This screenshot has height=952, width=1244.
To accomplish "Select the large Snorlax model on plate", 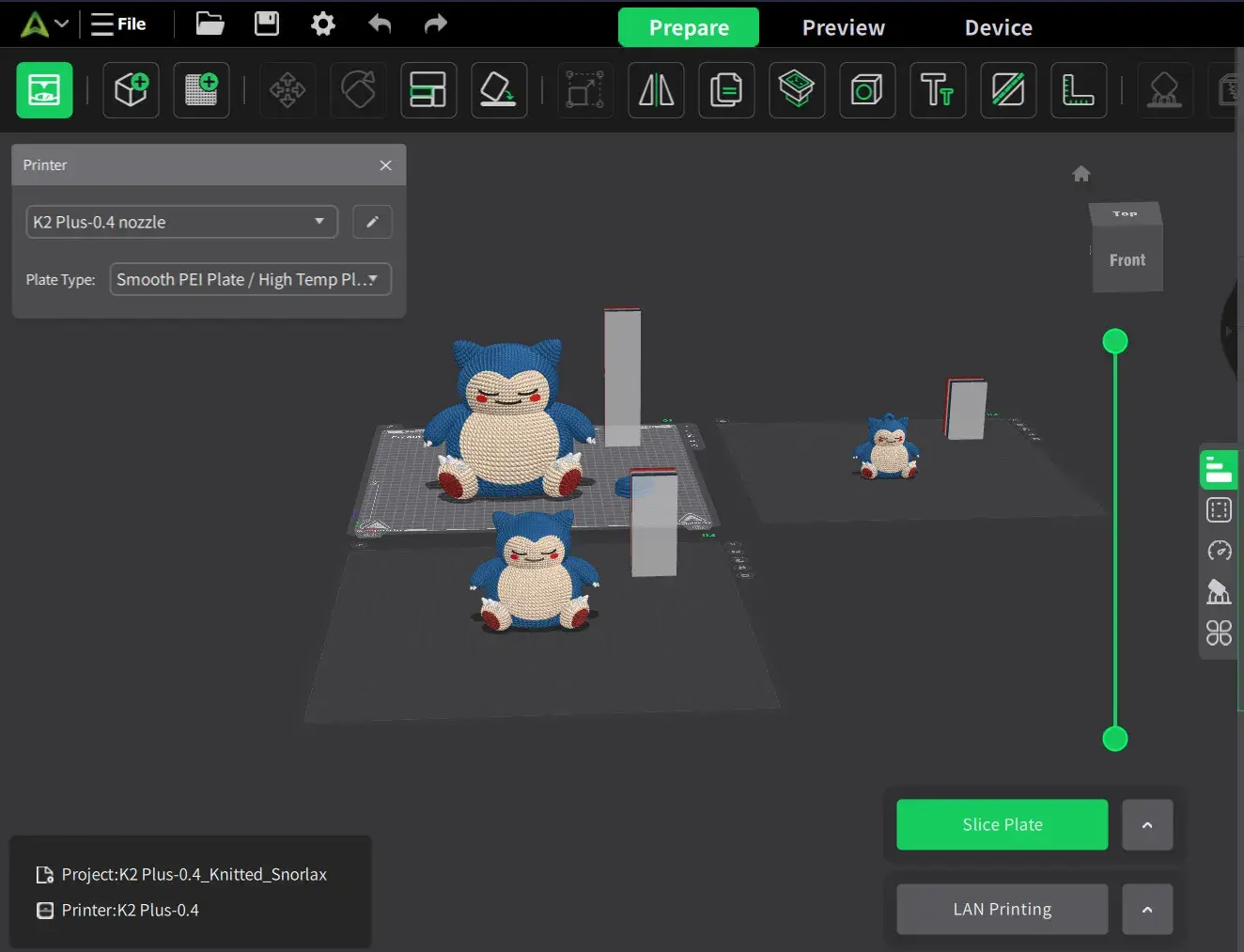I will pos(508,419).
